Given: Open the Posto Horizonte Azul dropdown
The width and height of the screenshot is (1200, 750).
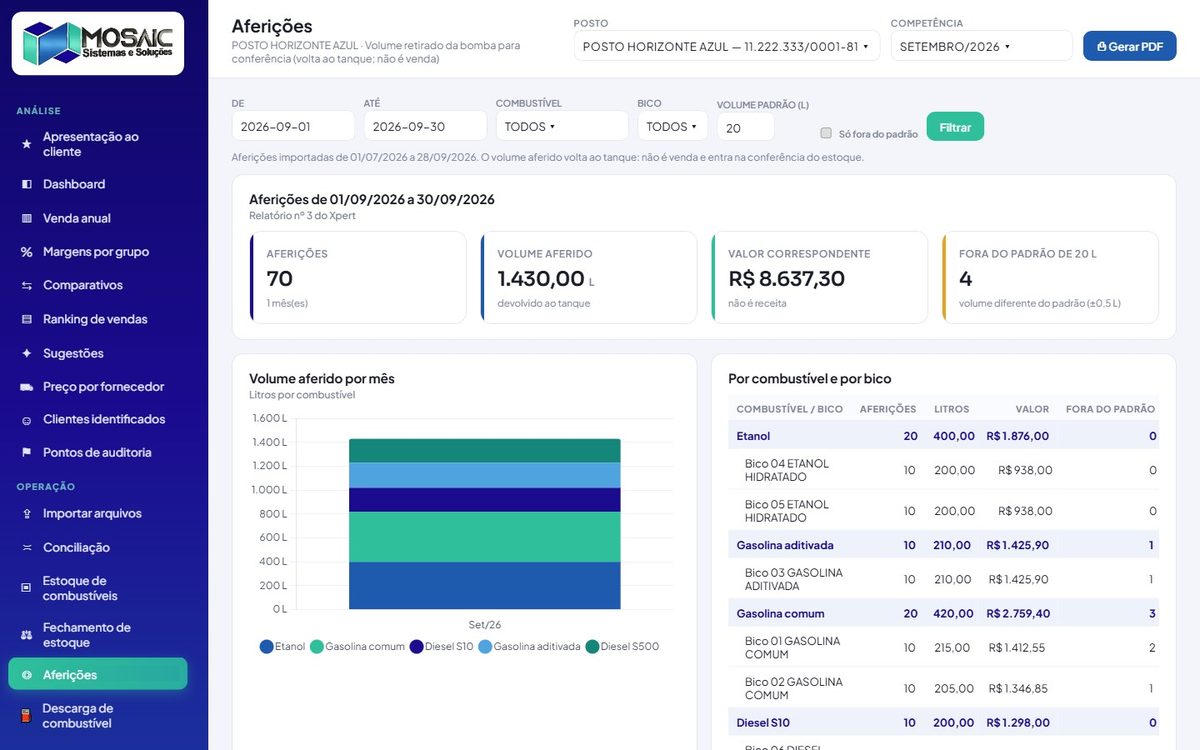Looking at the screenshot, I should click(727, 46).
